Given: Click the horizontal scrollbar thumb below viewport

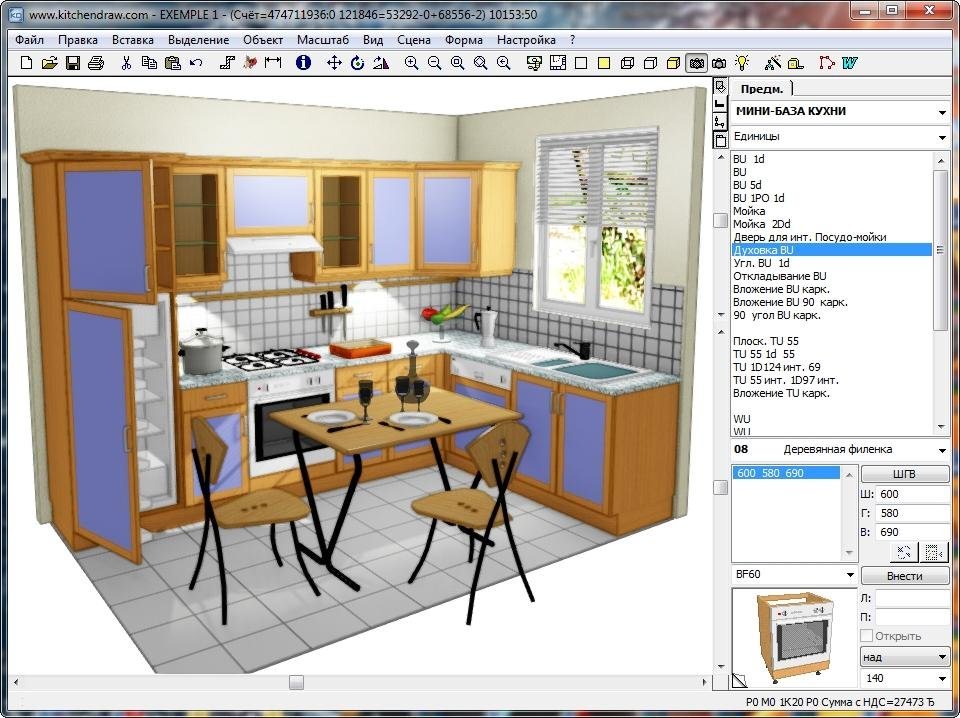Looking at the screenshot, I should click(x=296, y=682).
